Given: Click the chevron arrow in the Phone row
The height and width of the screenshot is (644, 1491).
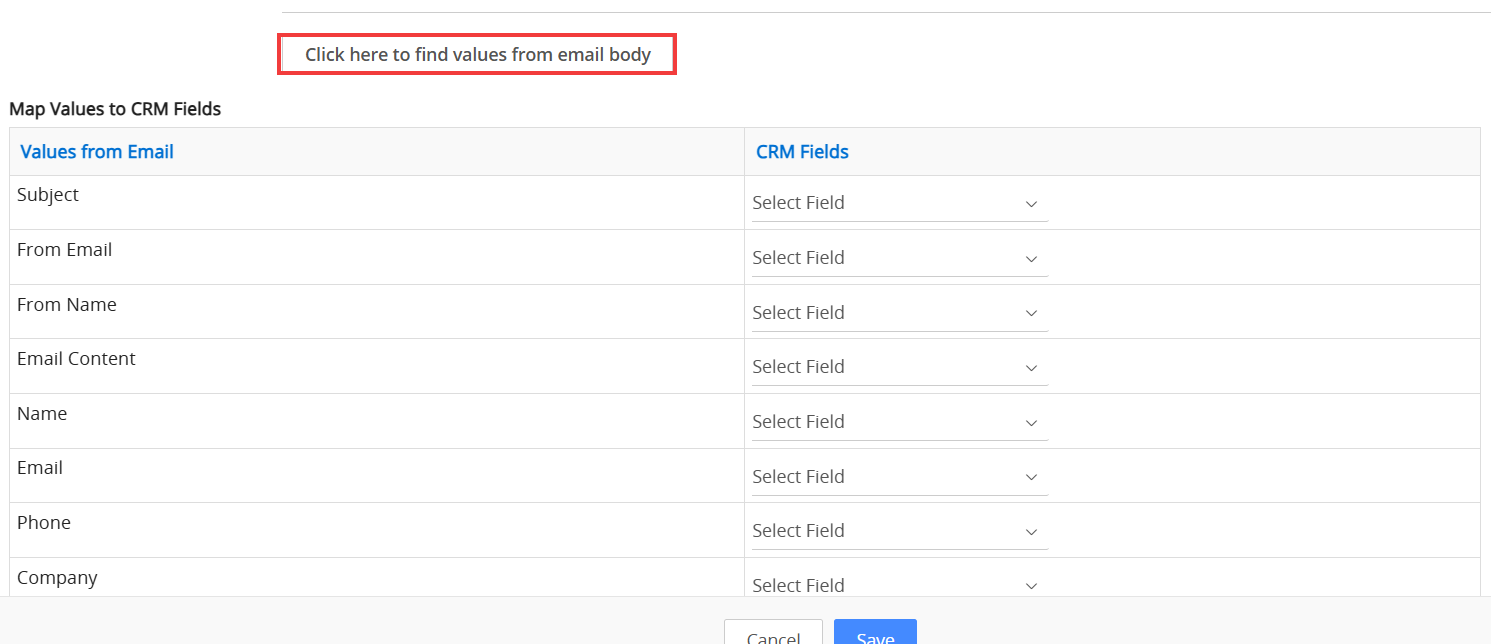Looking at the screenshot, I should coord(1031,532).
